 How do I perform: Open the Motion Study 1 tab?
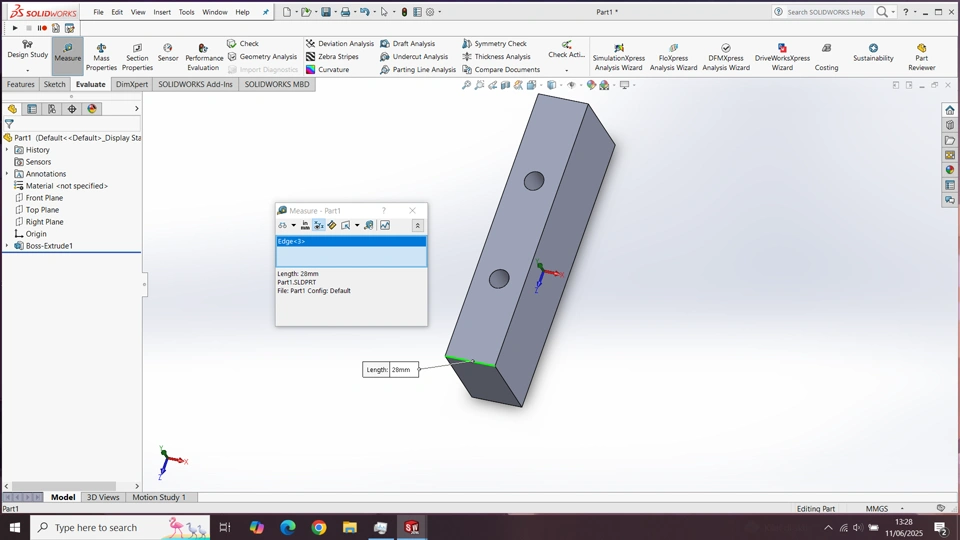point(159,497)
